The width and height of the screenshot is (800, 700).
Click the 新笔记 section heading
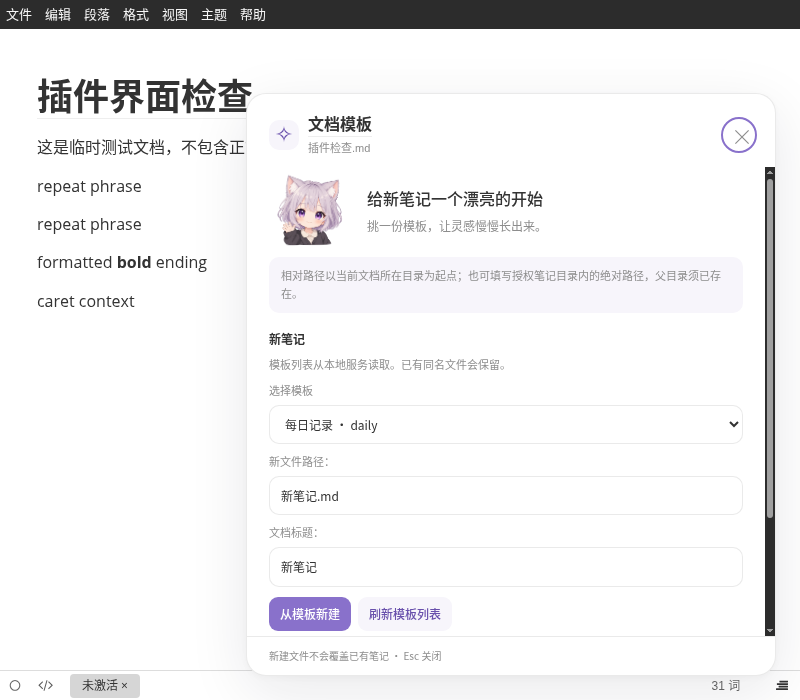(x=287, y=339)
